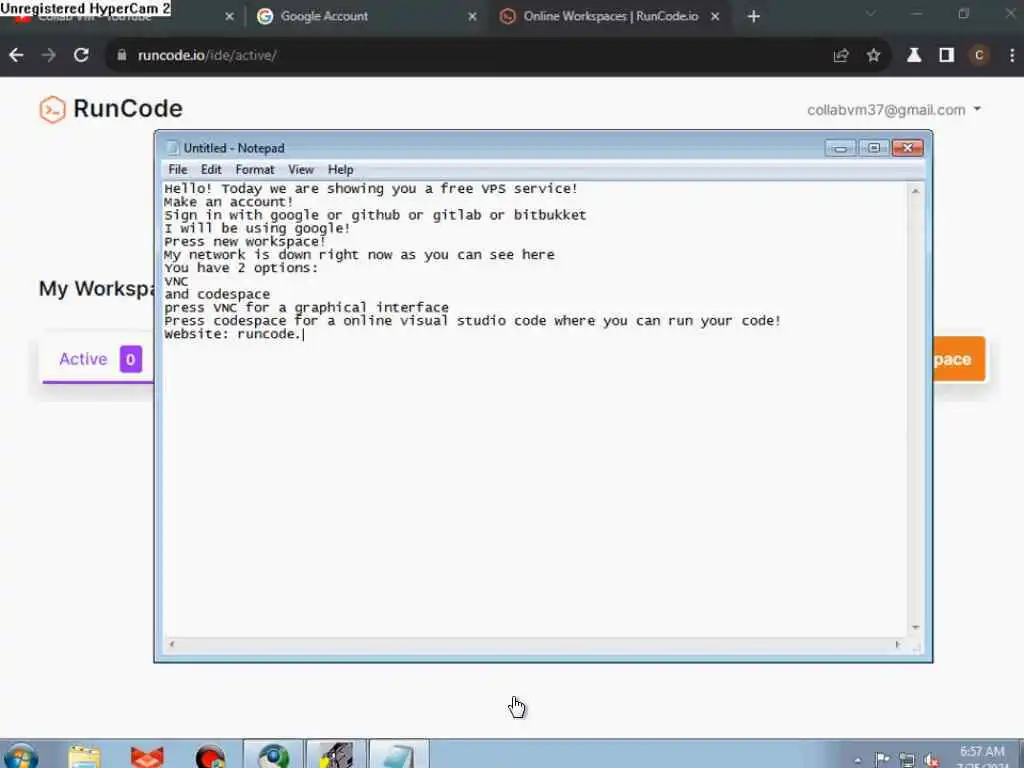Maximize the Notepad window
1024x768 pixels.
point(874,148)
